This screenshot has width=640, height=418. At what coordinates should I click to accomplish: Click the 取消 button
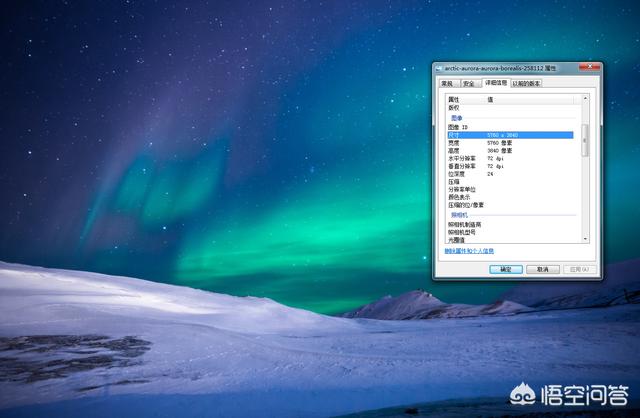pos(543,269)
